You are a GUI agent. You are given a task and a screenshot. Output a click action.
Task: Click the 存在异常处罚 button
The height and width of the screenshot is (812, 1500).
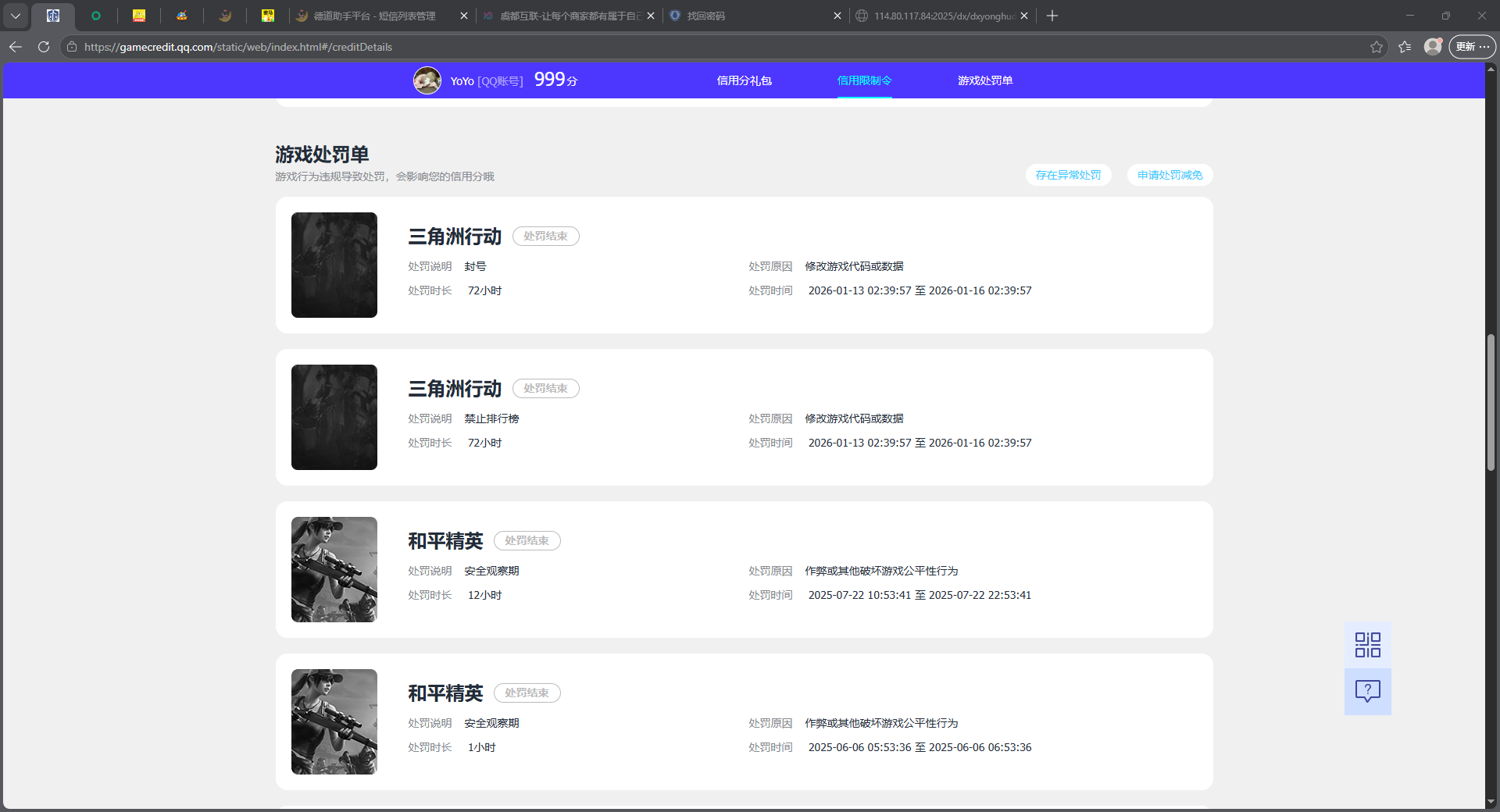pyautogui.click(x=1068, y=175)
